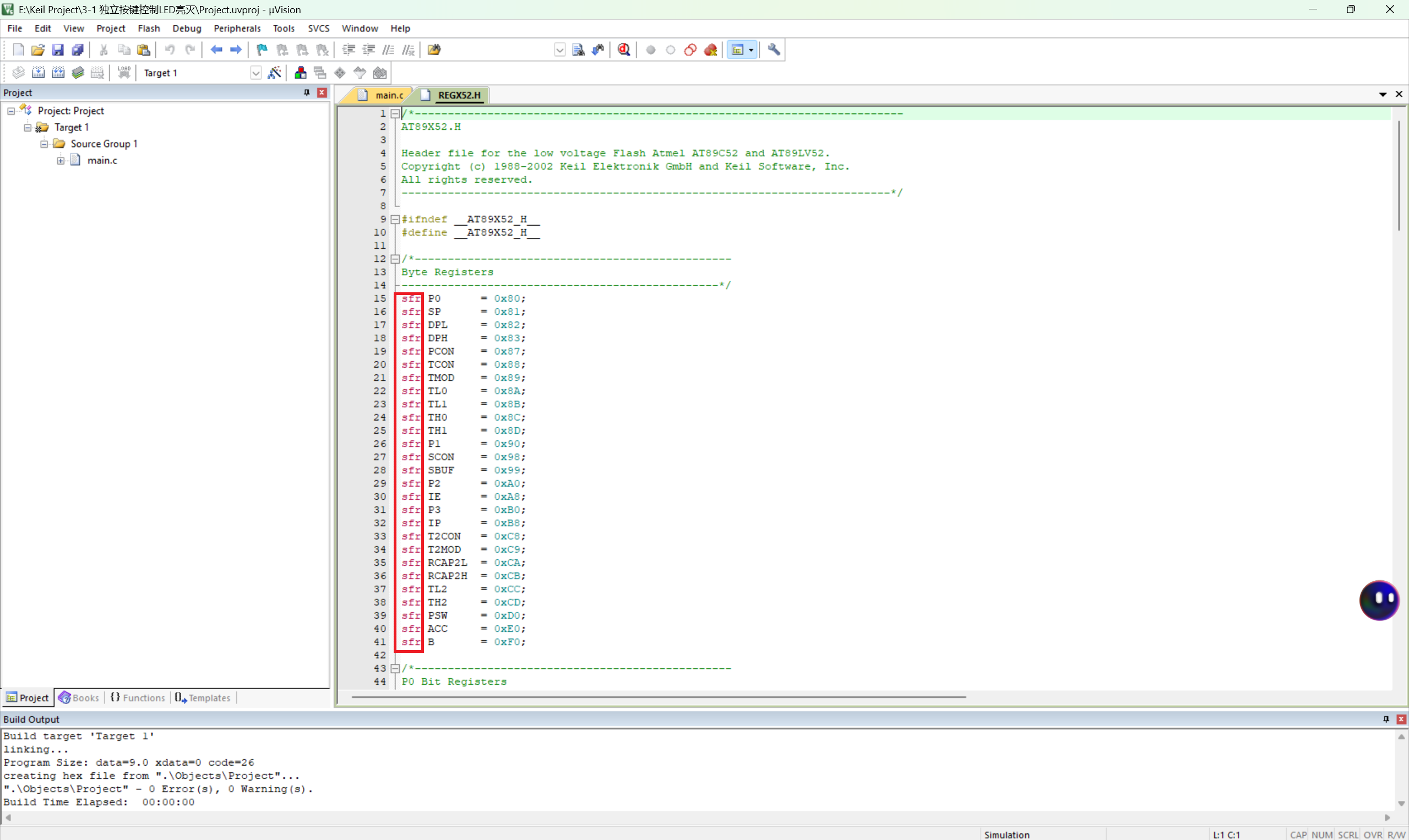Click the Configuration wrench icon
1409x840 pixels.
(x=774, y=50)
